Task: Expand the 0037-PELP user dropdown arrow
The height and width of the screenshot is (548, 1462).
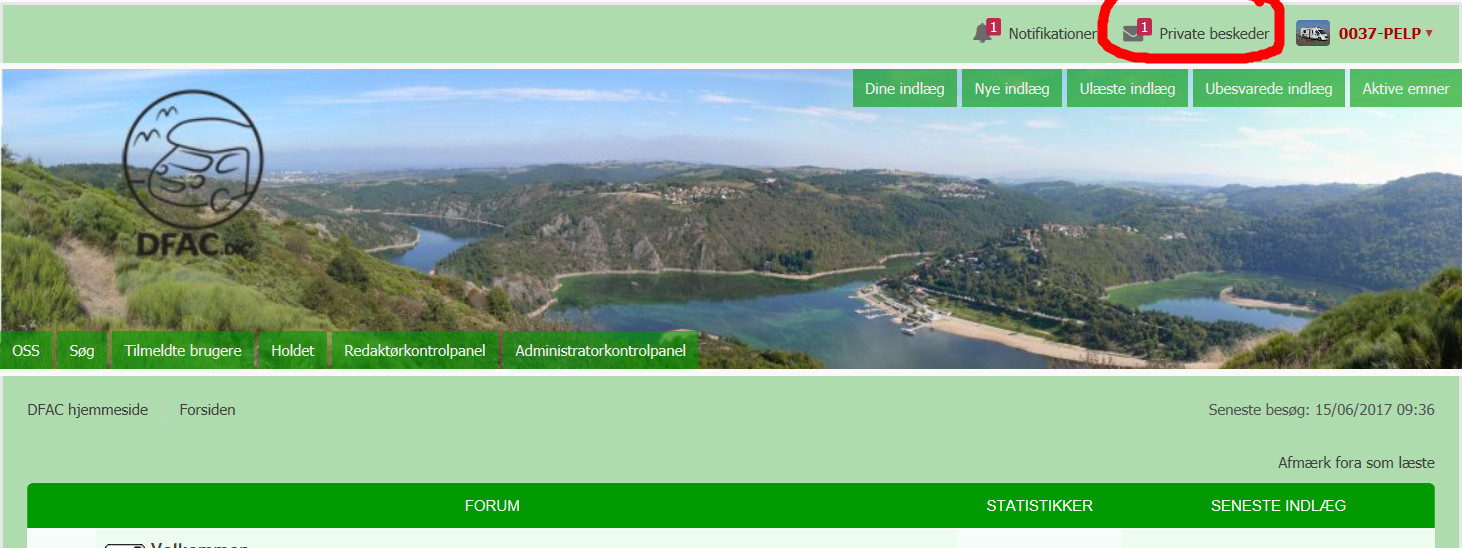Action: pyautogui.click(x=1429, y=33)
